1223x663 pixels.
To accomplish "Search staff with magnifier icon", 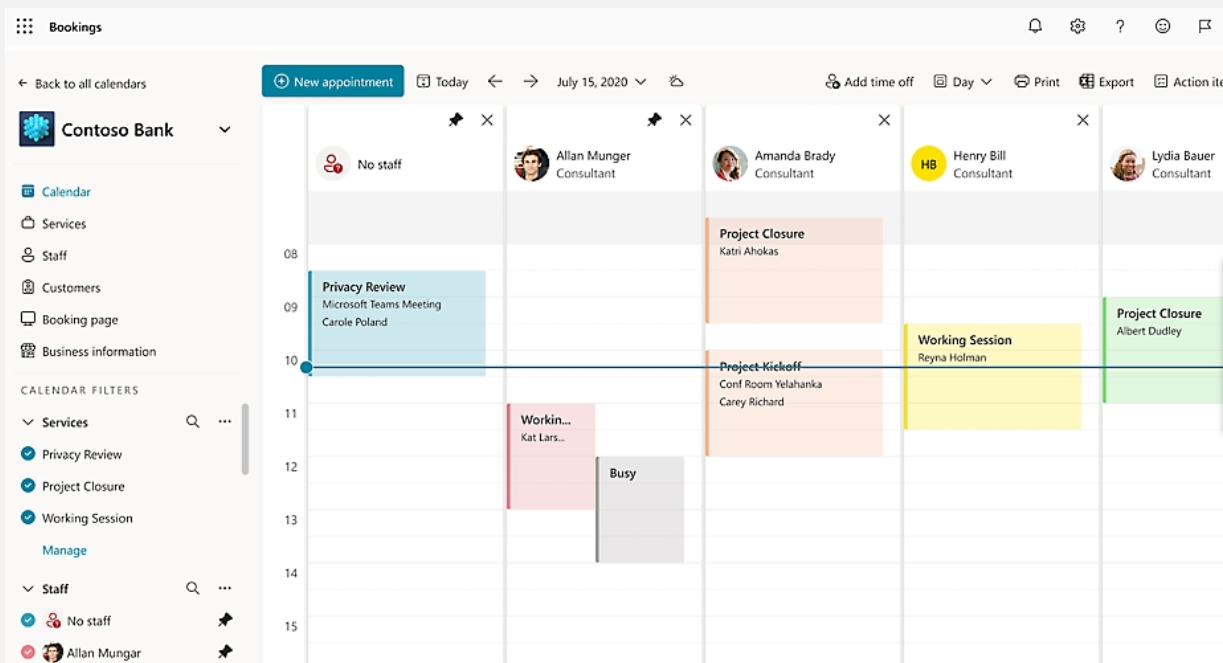I will [x=192, y=588].
